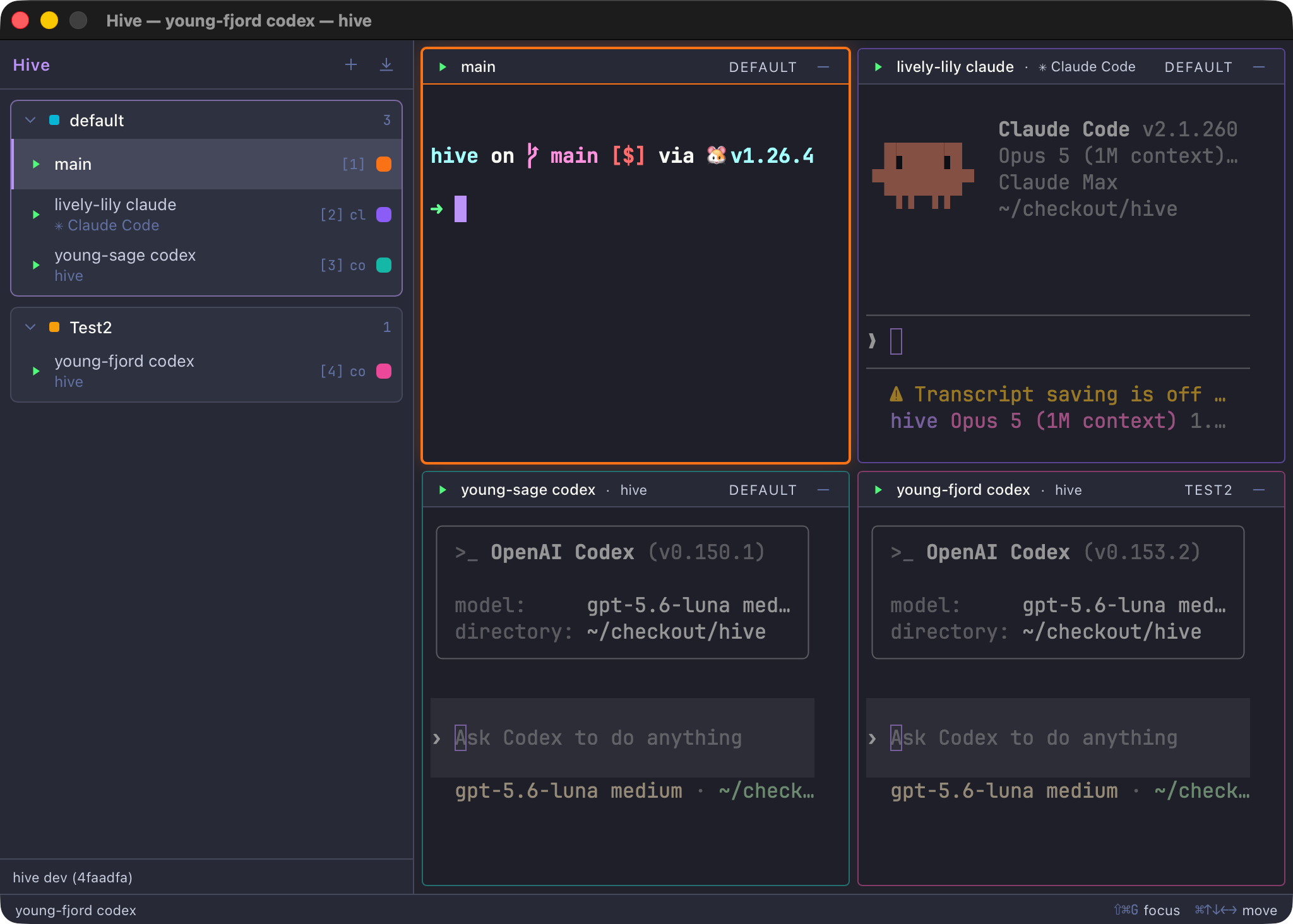Viewport: 1293px width, 924px height.
Task: Click the [1] index on main row
Action: click(x=353, y=164)
